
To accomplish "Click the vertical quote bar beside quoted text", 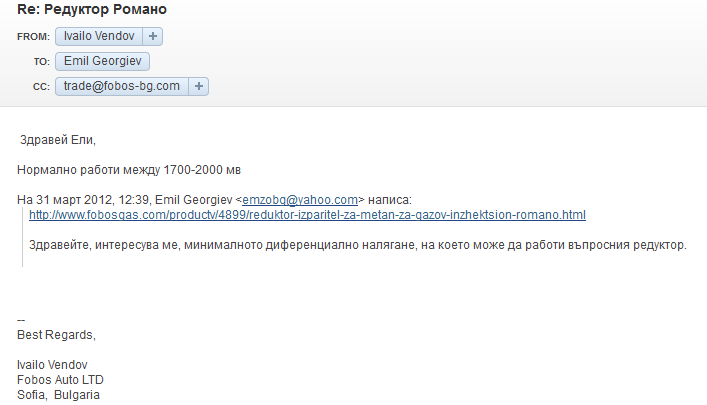I will [22, 236].
